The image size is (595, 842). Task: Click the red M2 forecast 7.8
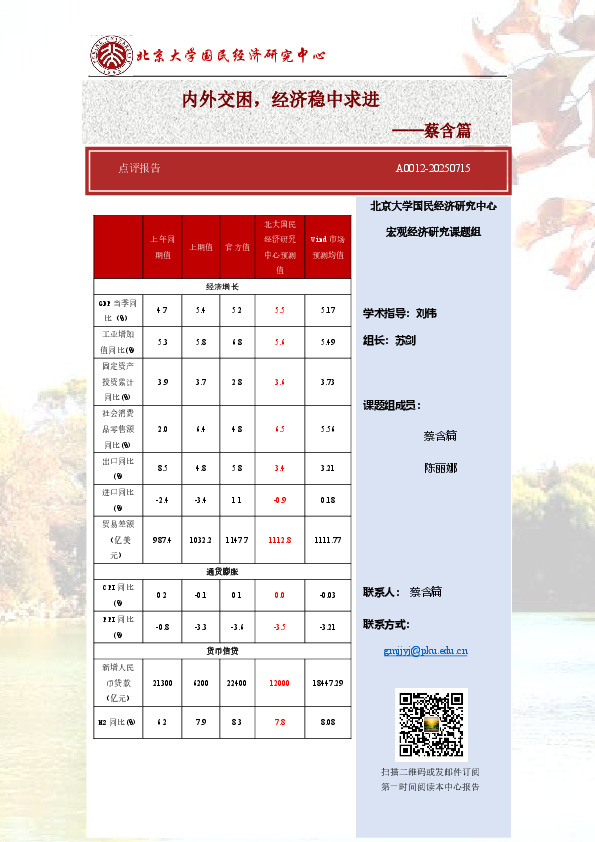[x=280, y=722]
